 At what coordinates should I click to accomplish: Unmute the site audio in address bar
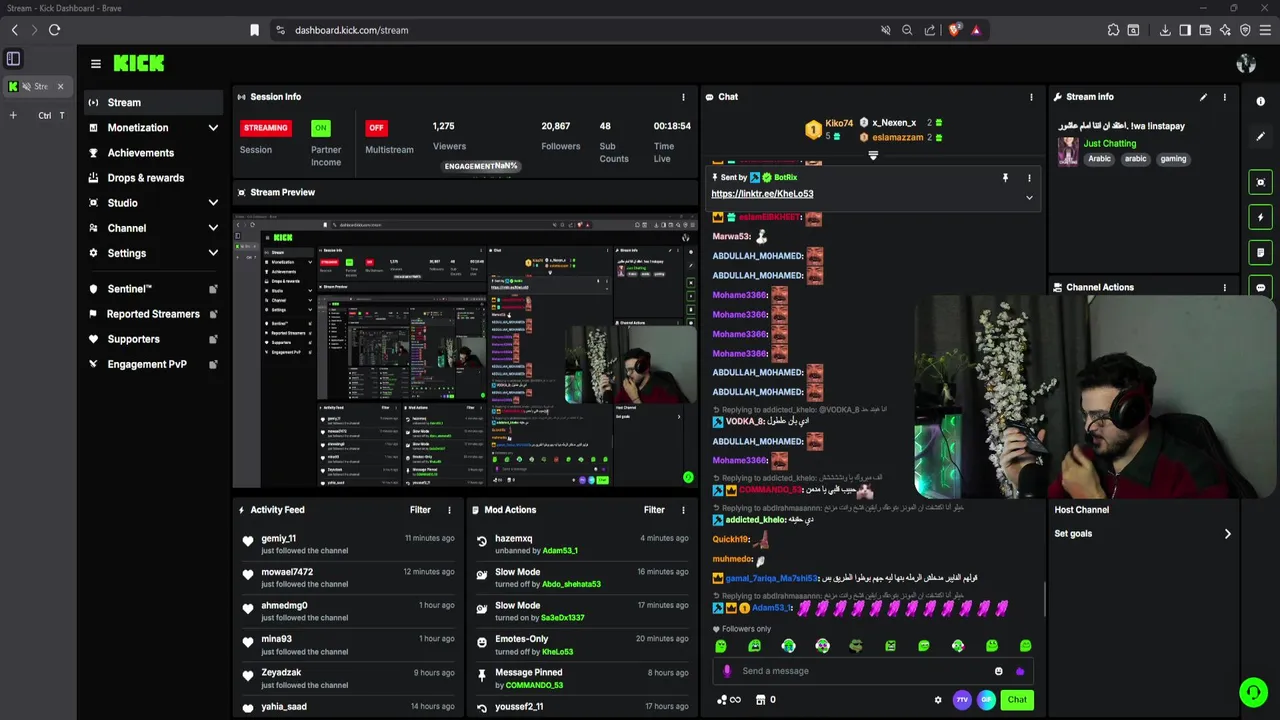[x=885, y=30]
